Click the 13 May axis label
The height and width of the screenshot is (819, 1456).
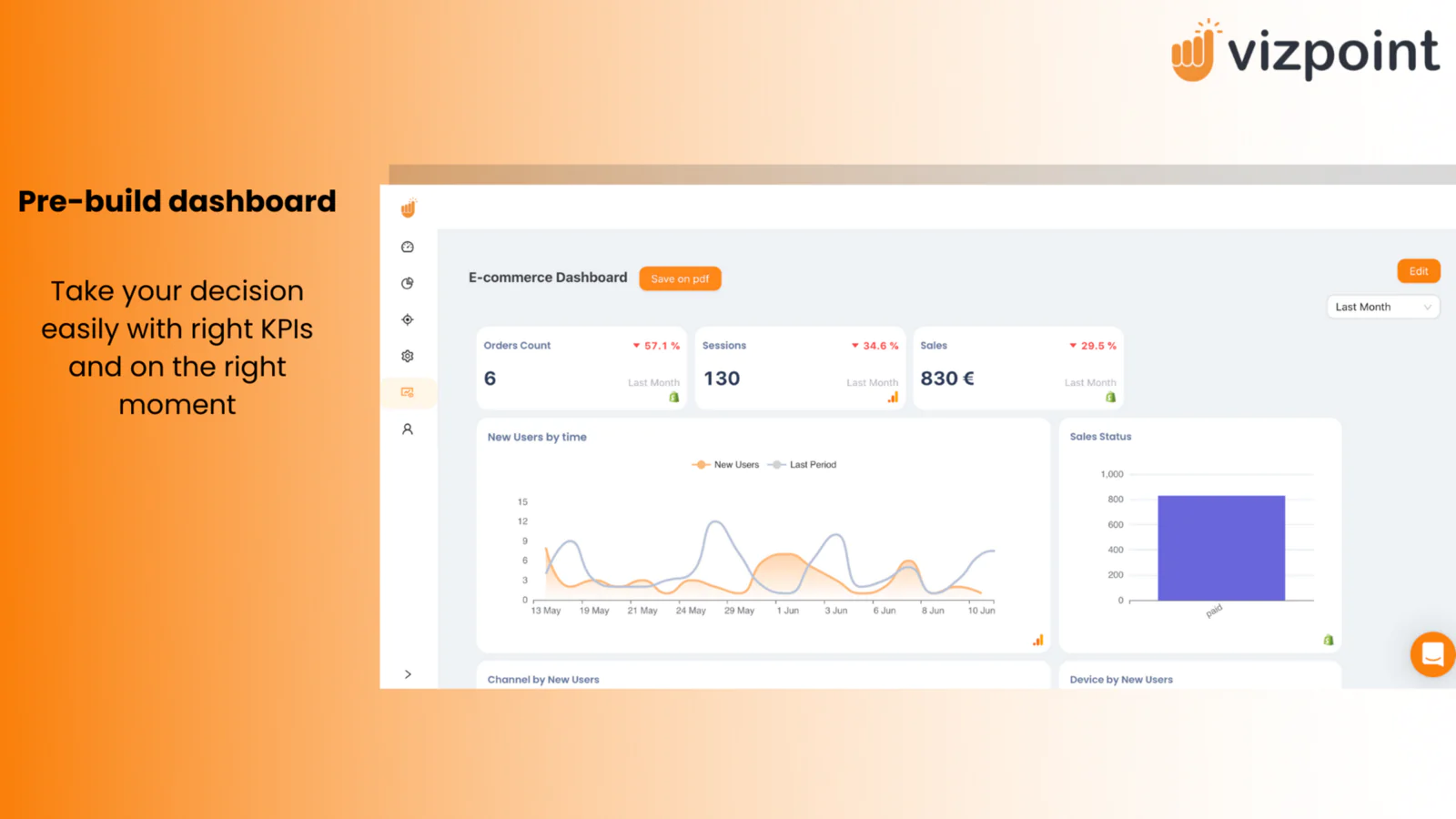(546, 611)
